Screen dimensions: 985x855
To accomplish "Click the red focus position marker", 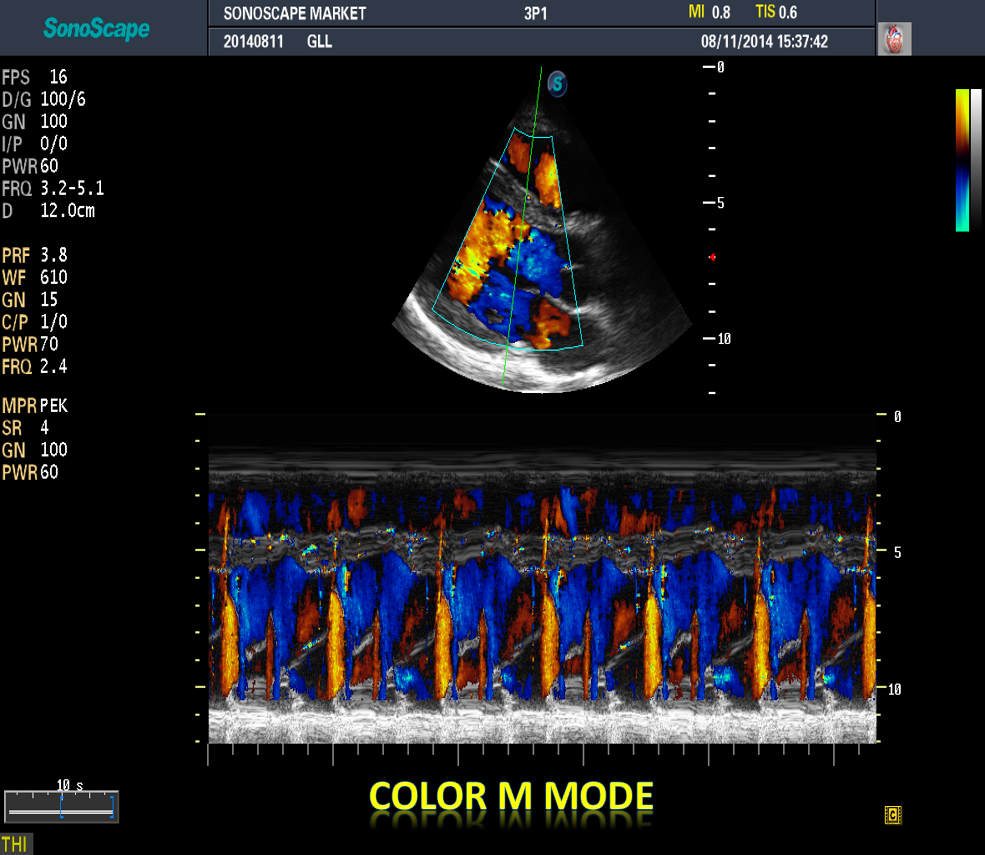I will 712,257.
